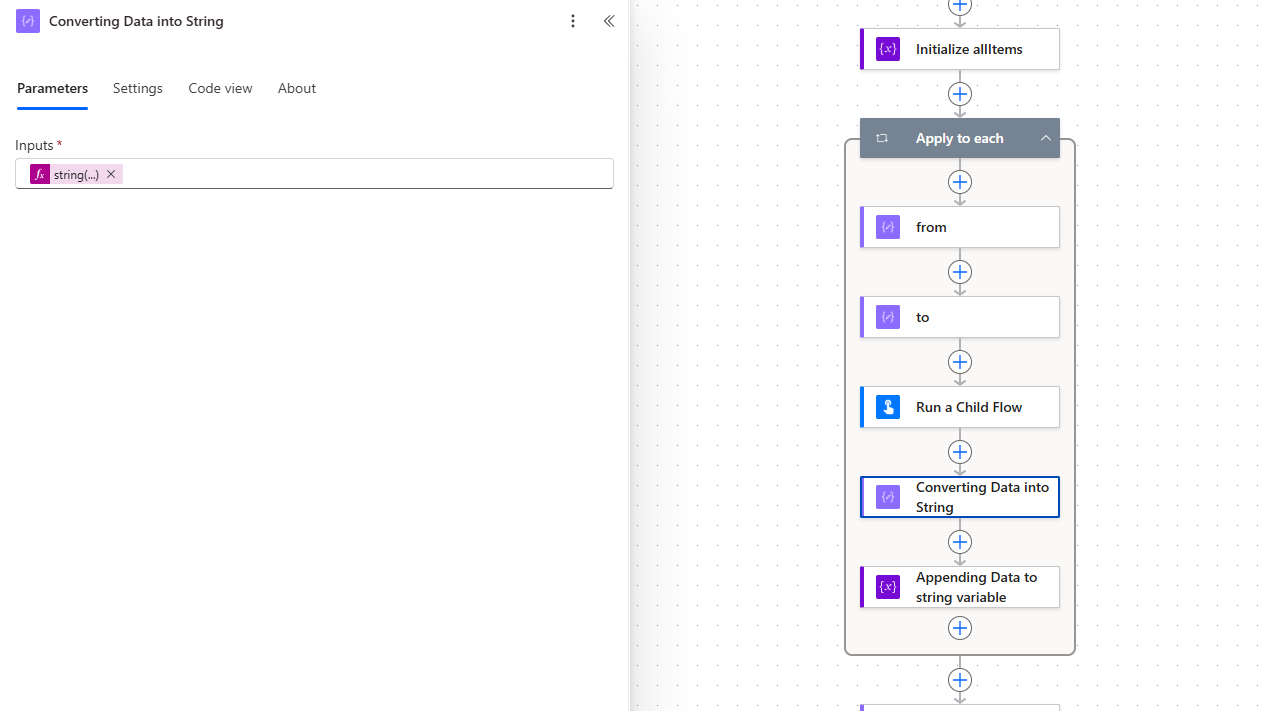1264x711 pixels.
Task: Collapse the Apply to each loop
Action: point(1046,138)
